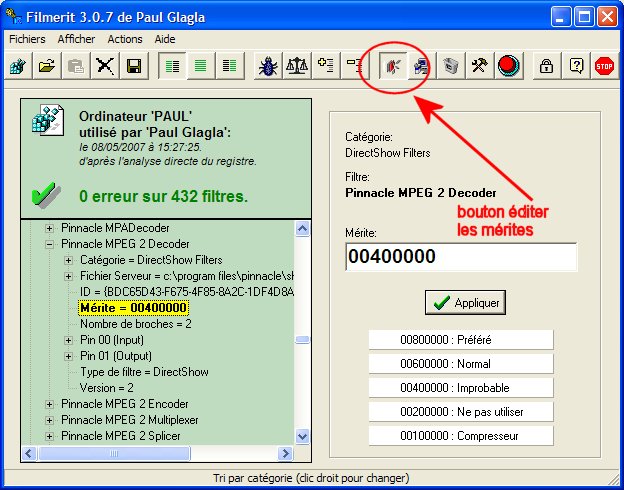The width and height of the screenshot is (624, 490).
Task: Expand the Catégorie = DirectShow Filters node
Action: pos(68,260)
